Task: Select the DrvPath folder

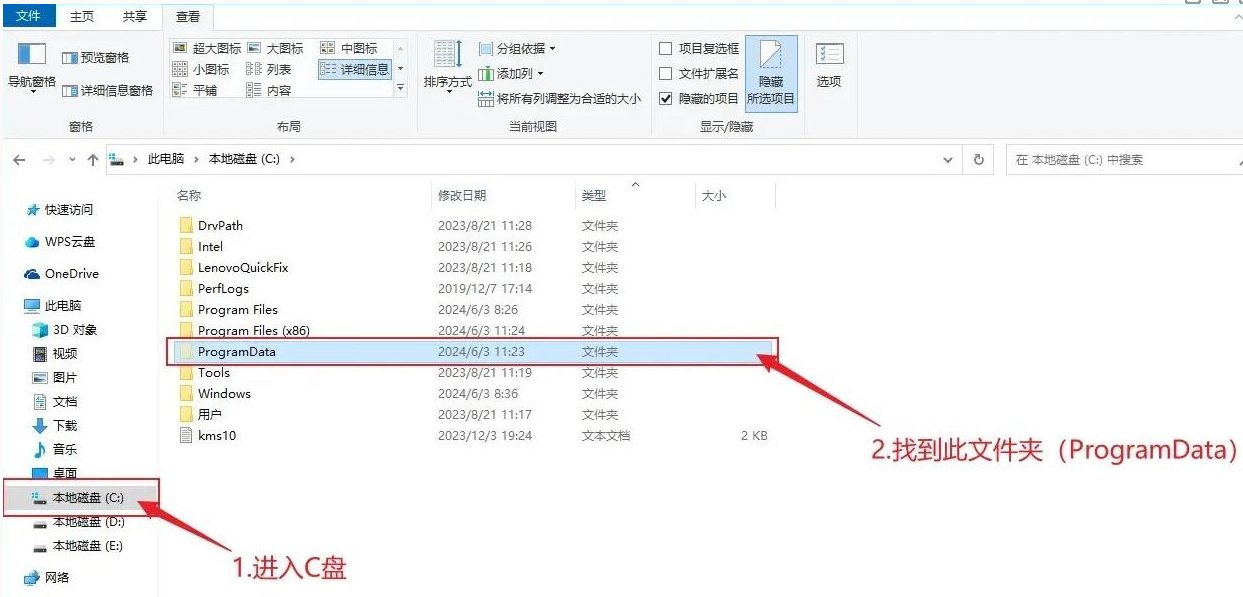Action: point(220,226)
